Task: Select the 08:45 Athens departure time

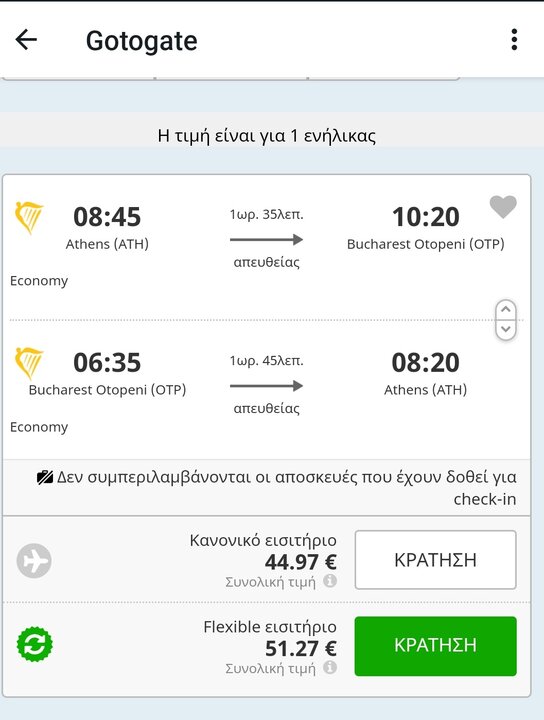Action: (107, 217)
